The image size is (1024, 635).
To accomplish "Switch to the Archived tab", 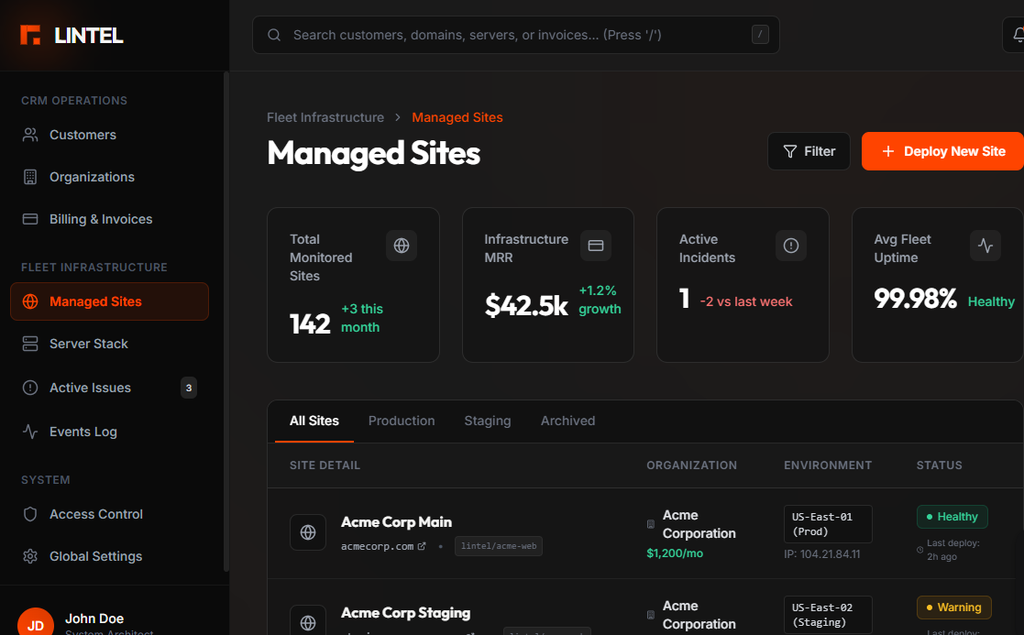I will (568, 421).
